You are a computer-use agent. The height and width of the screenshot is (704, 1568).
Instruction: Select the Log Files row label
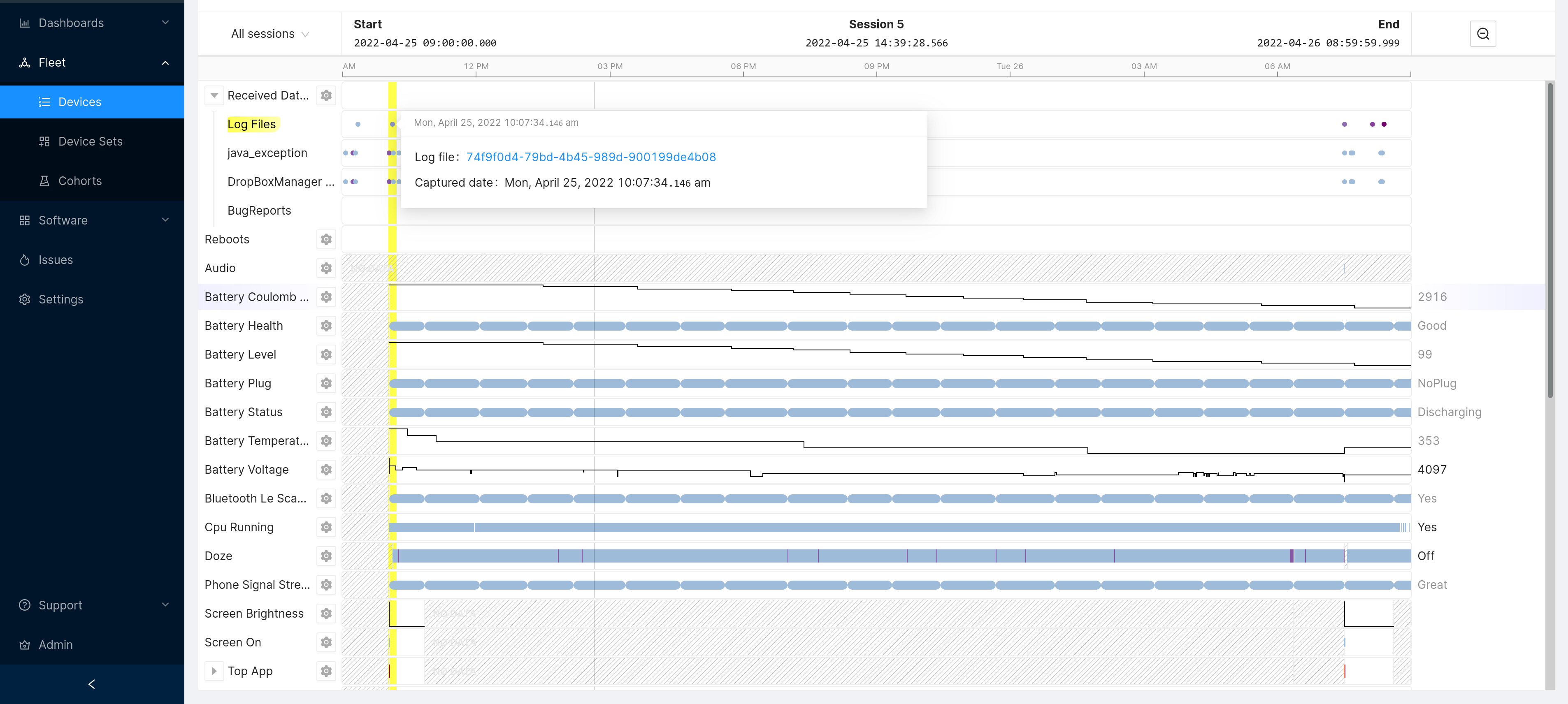[x=251, y=124]
